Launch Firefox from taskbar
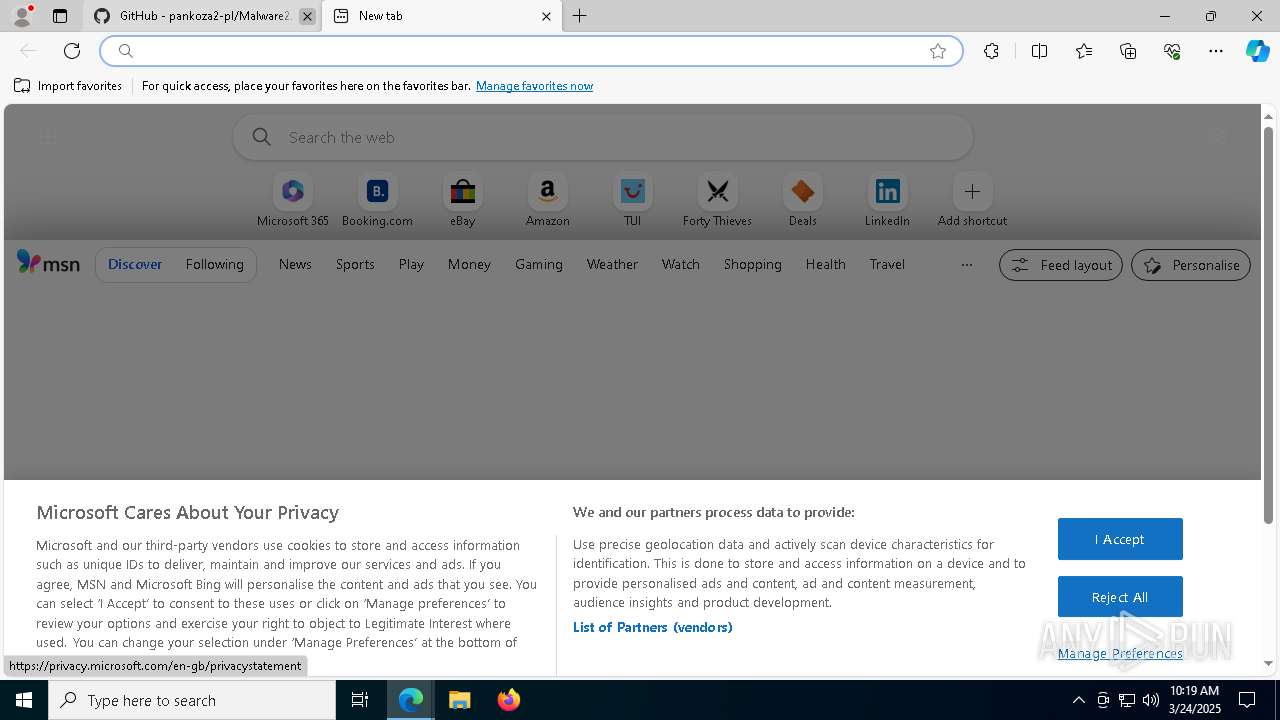This screenshot has height=720, width=1280. point(509,700)
